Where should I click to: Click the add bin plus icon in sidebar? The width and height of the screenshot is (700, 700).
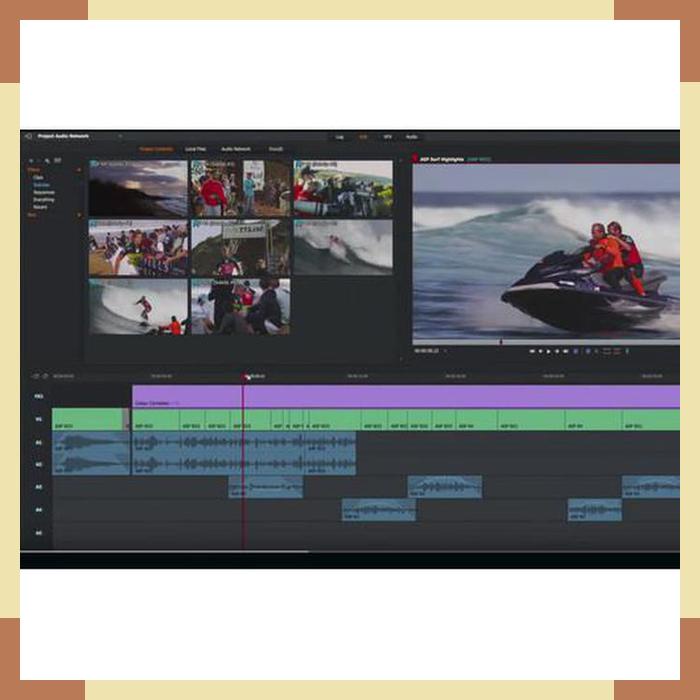click(x=31, y=160)
